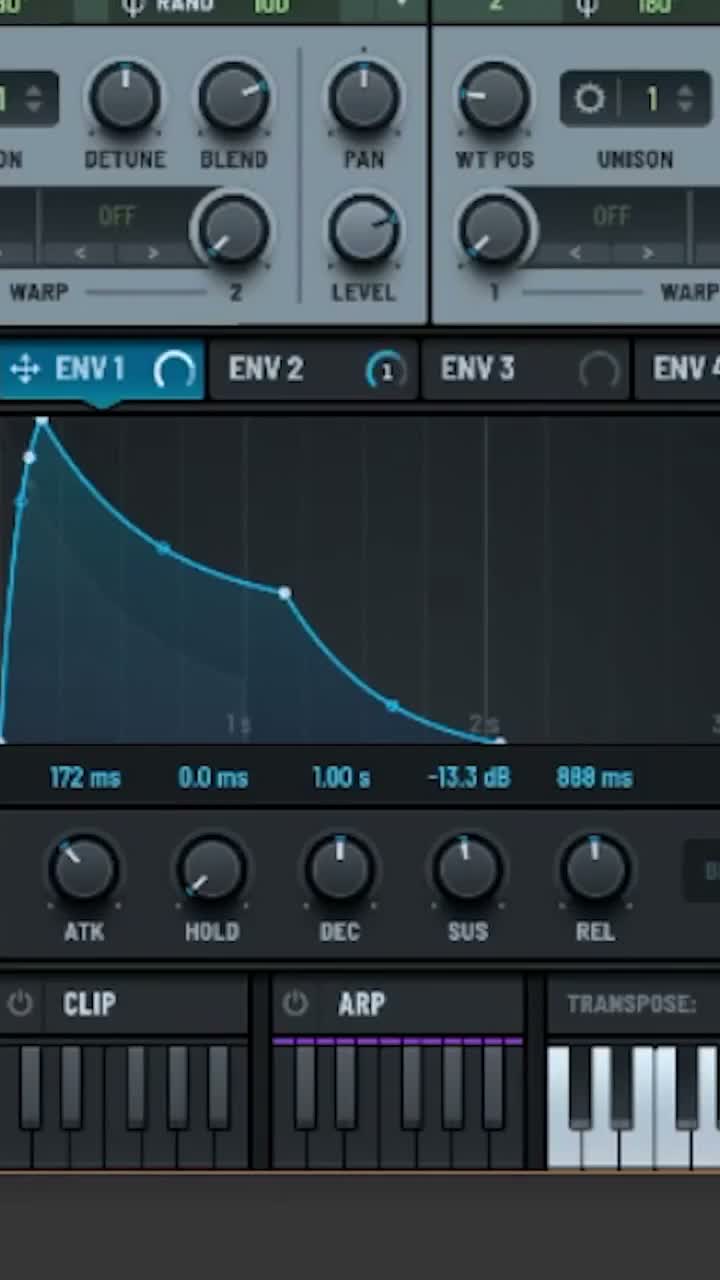Click oscillator A WARP amount knob
Screen dimensions: 720x1280
232,230
